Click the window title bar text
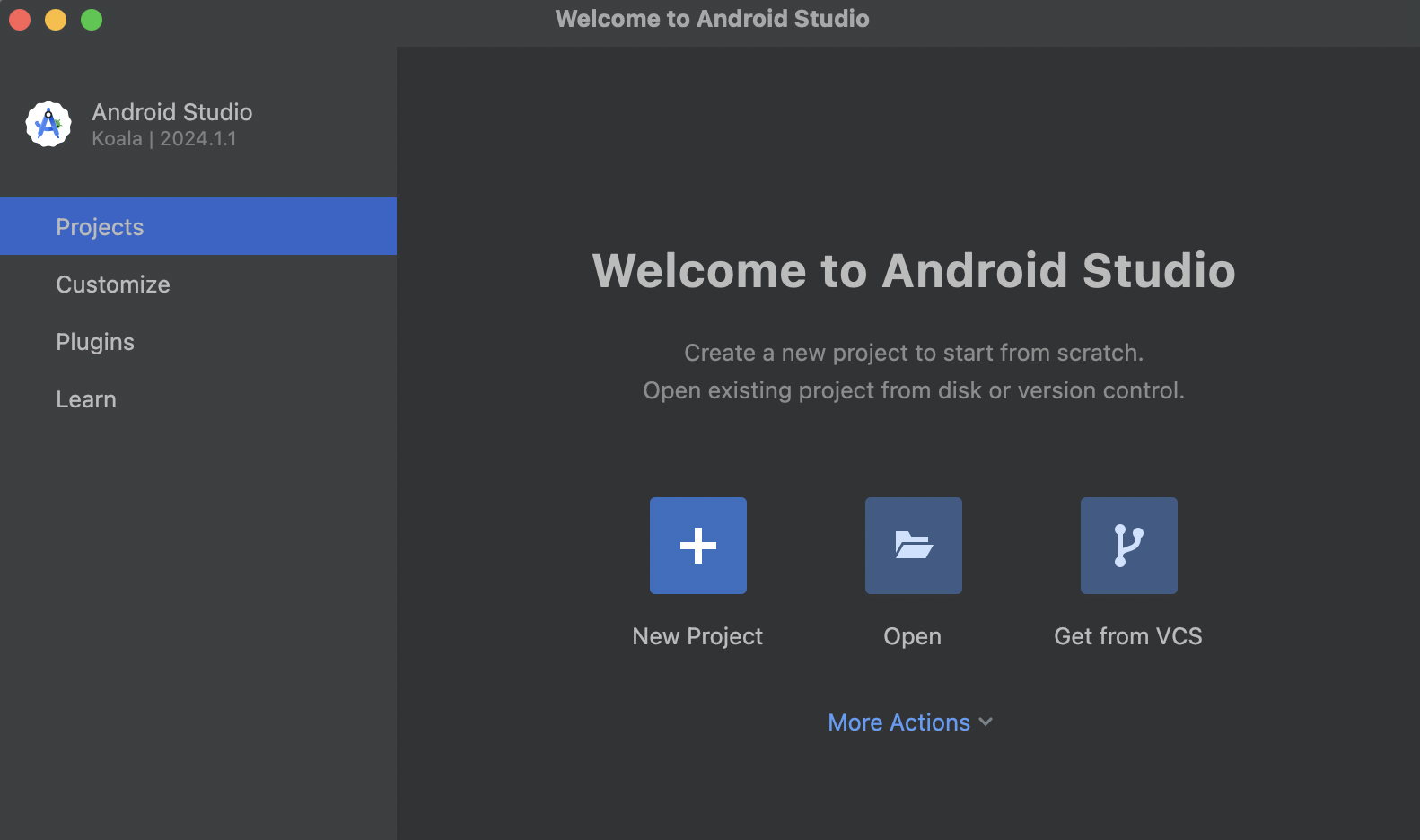Image resolution: width=1420 pixels, height=840 pixels. click(x=713, y=19)
